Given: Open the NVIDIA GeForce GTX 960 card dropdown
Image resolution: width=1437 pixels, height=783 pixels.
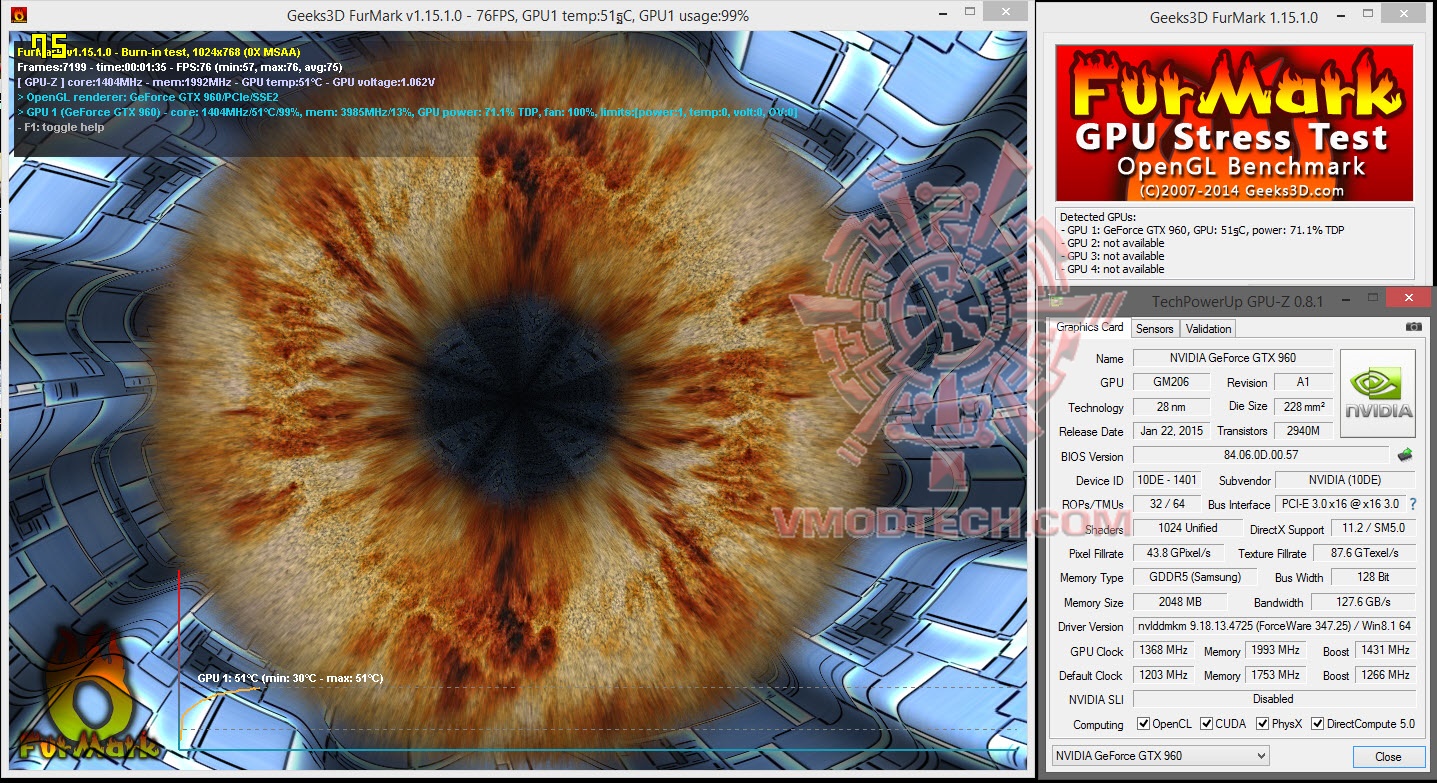Looking at the screenshot, I should click(x=1161, y=756).
